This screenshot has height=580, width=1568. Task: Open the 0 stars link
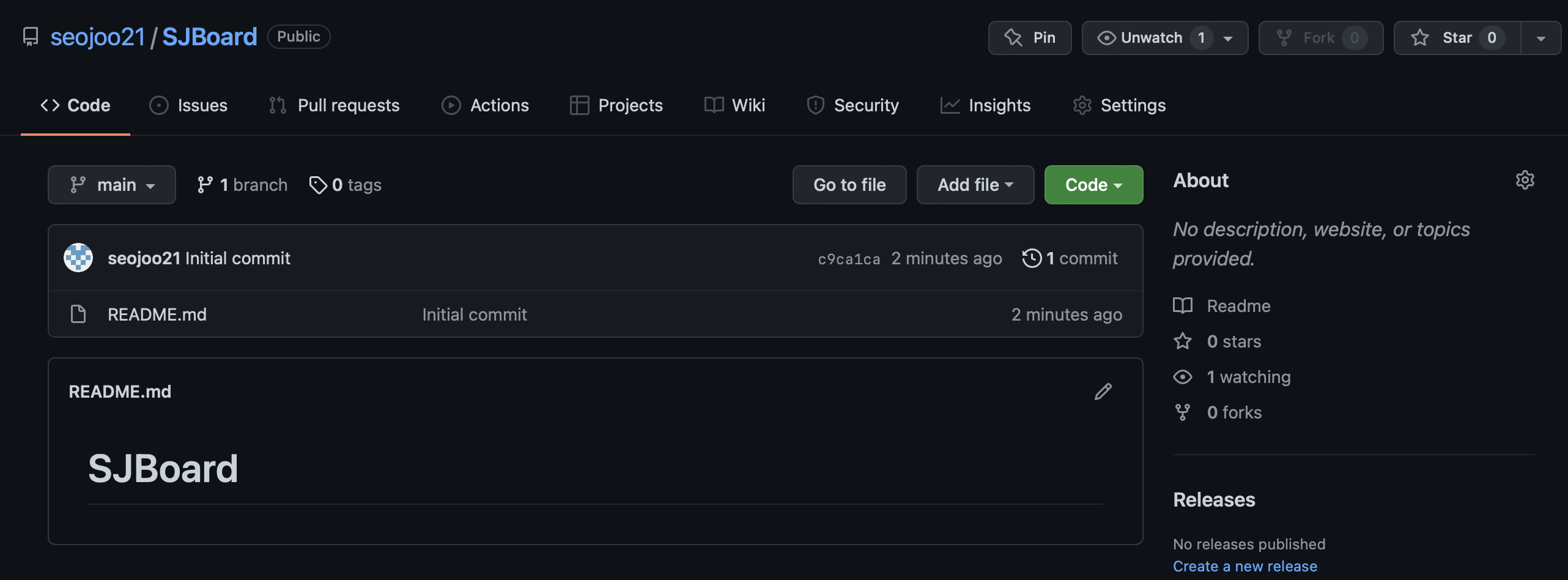point(1234,341)
